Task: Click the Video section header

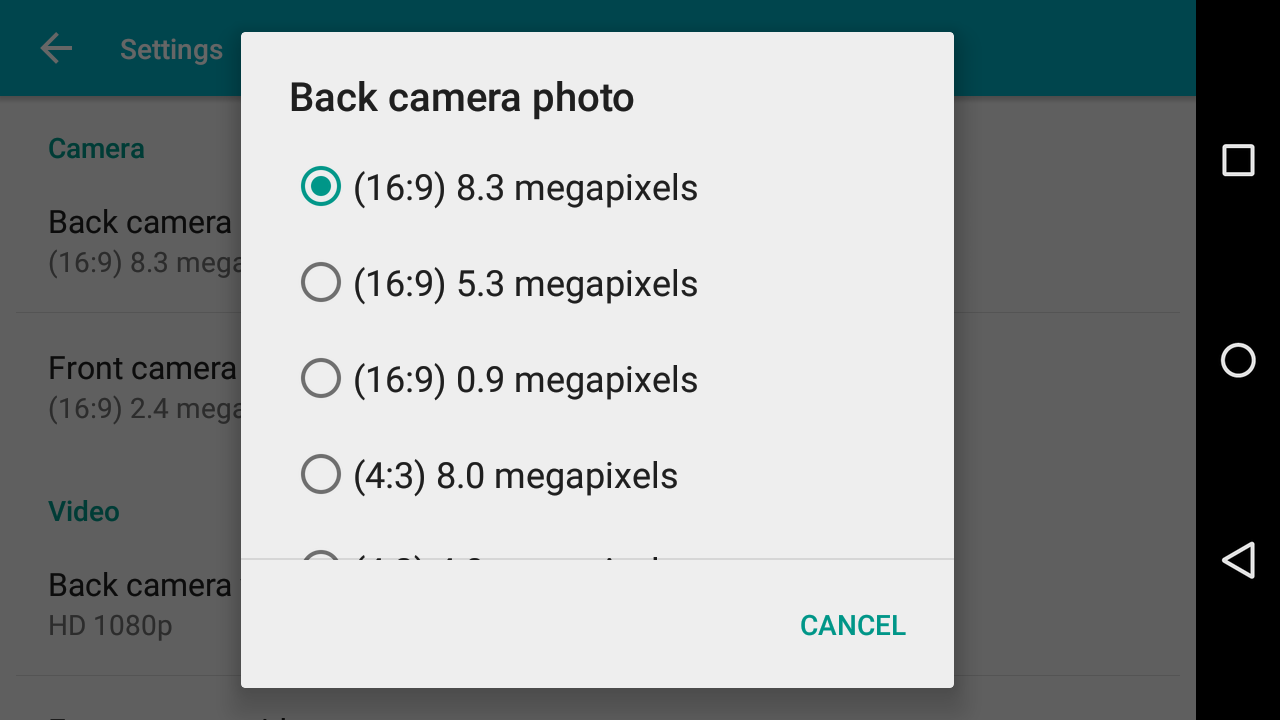Action: [x=84, y=511]
